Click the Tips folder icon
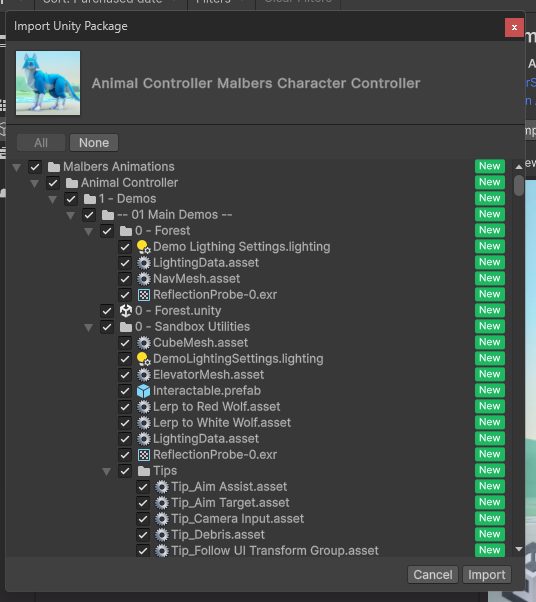 click(x=144, y=471)
